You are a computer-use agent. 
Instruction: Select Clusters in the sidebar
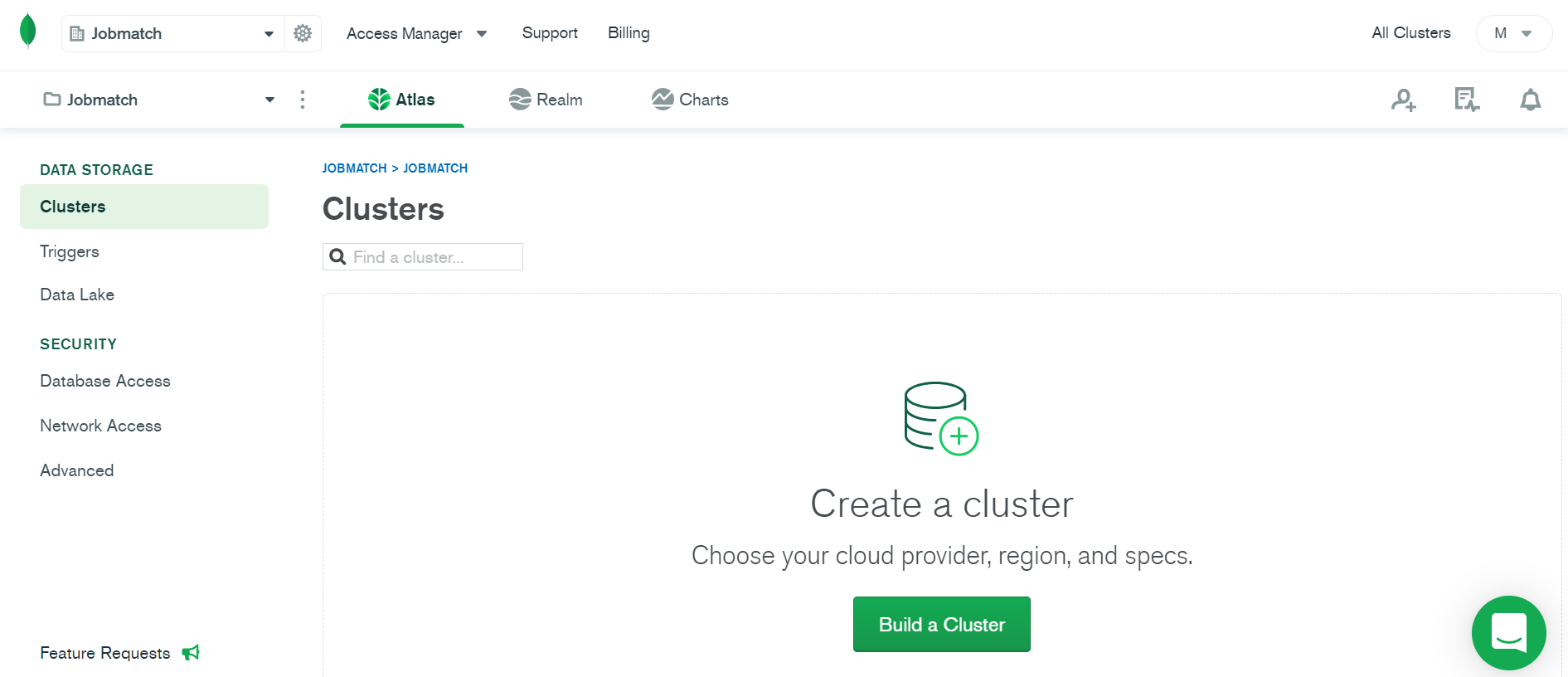tap(144, 207)
